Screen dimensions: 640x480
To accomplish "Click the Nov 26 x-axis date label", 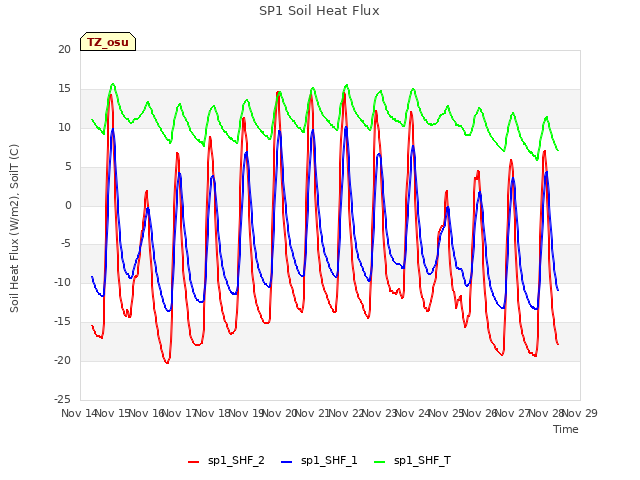I will click(x=479, y=413).
